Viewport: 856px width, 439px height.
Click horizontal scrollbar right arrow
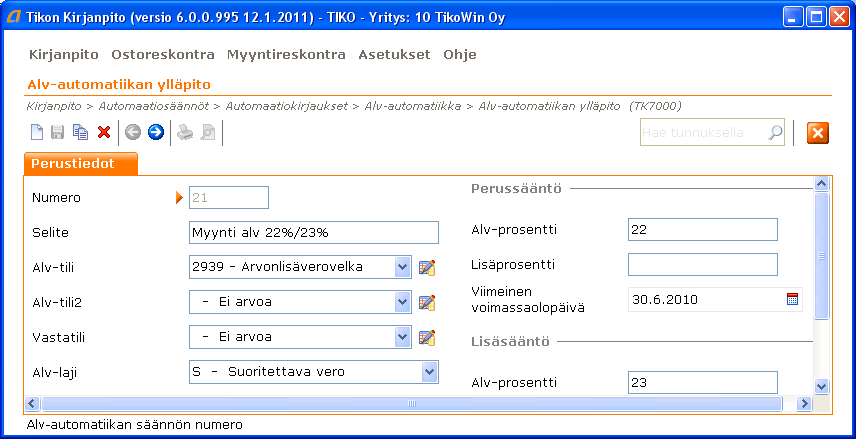click(x=804, y=404)
